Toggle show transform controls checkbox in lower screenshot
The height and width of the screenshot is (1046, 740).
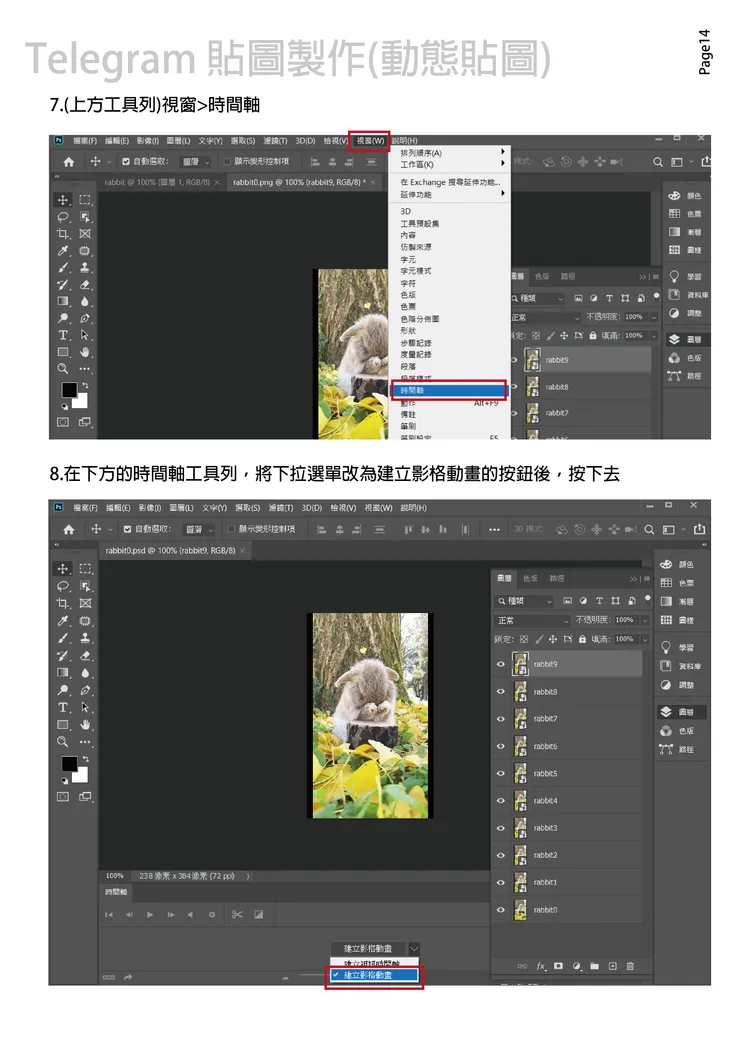[x=231, y=529]
